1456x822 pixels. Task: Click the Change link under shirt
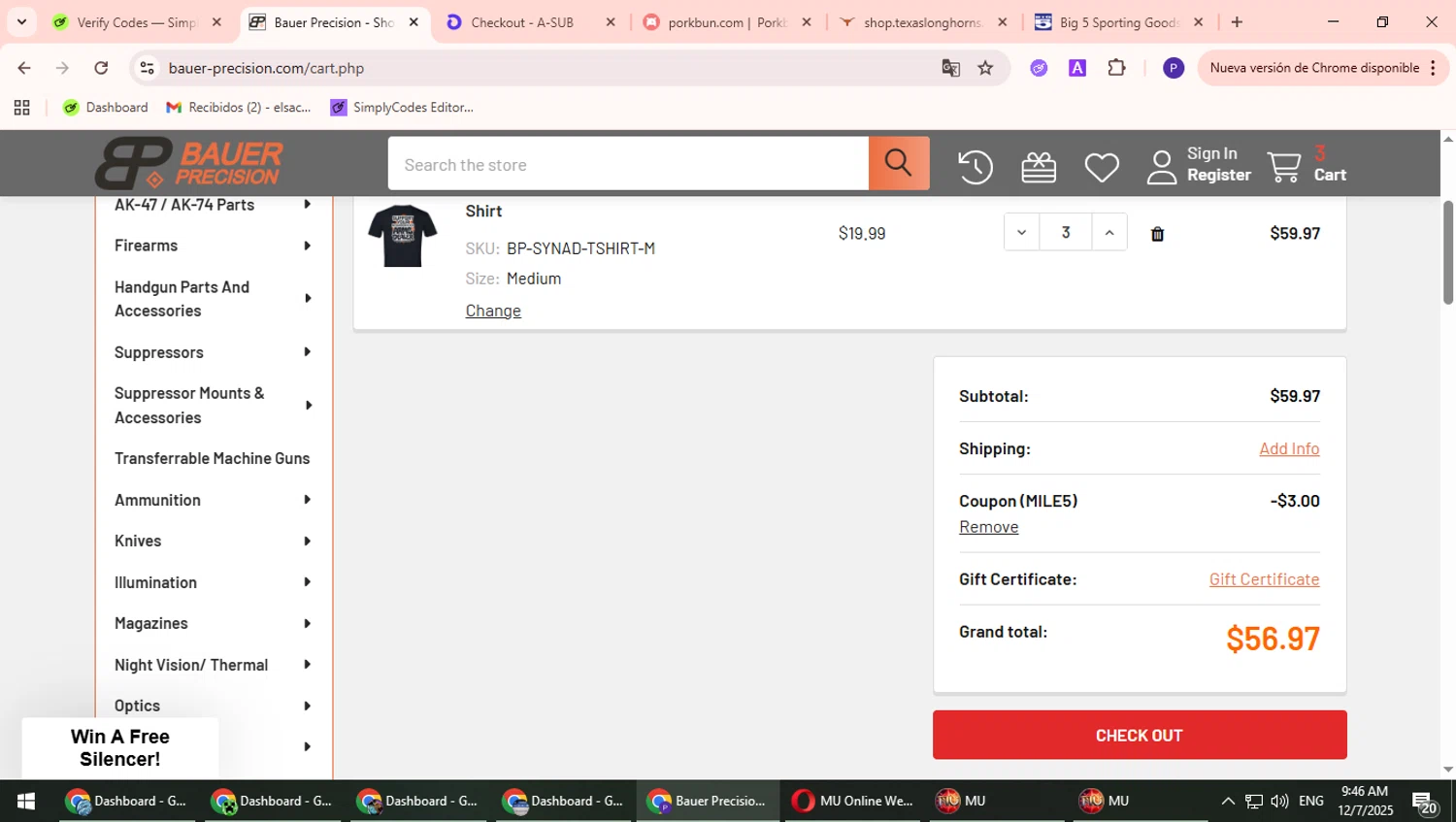click(493, 311)
